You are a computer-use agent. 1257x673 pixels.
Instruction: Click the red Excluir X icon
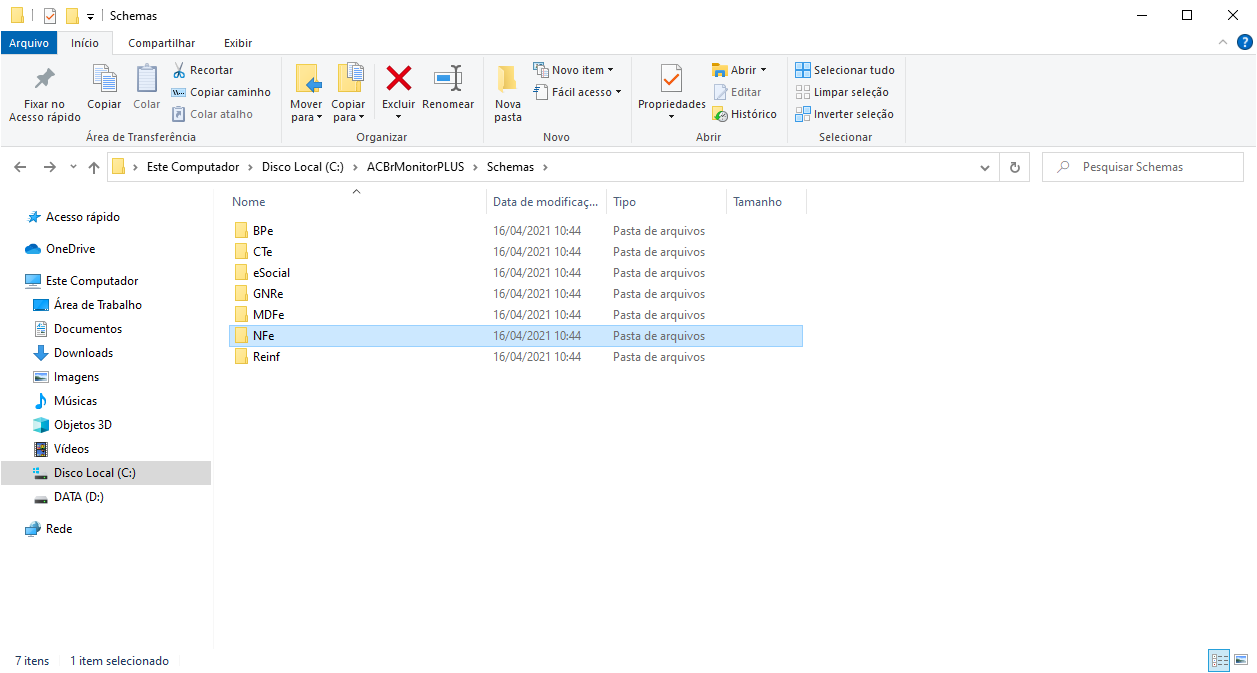click(399, 78)
